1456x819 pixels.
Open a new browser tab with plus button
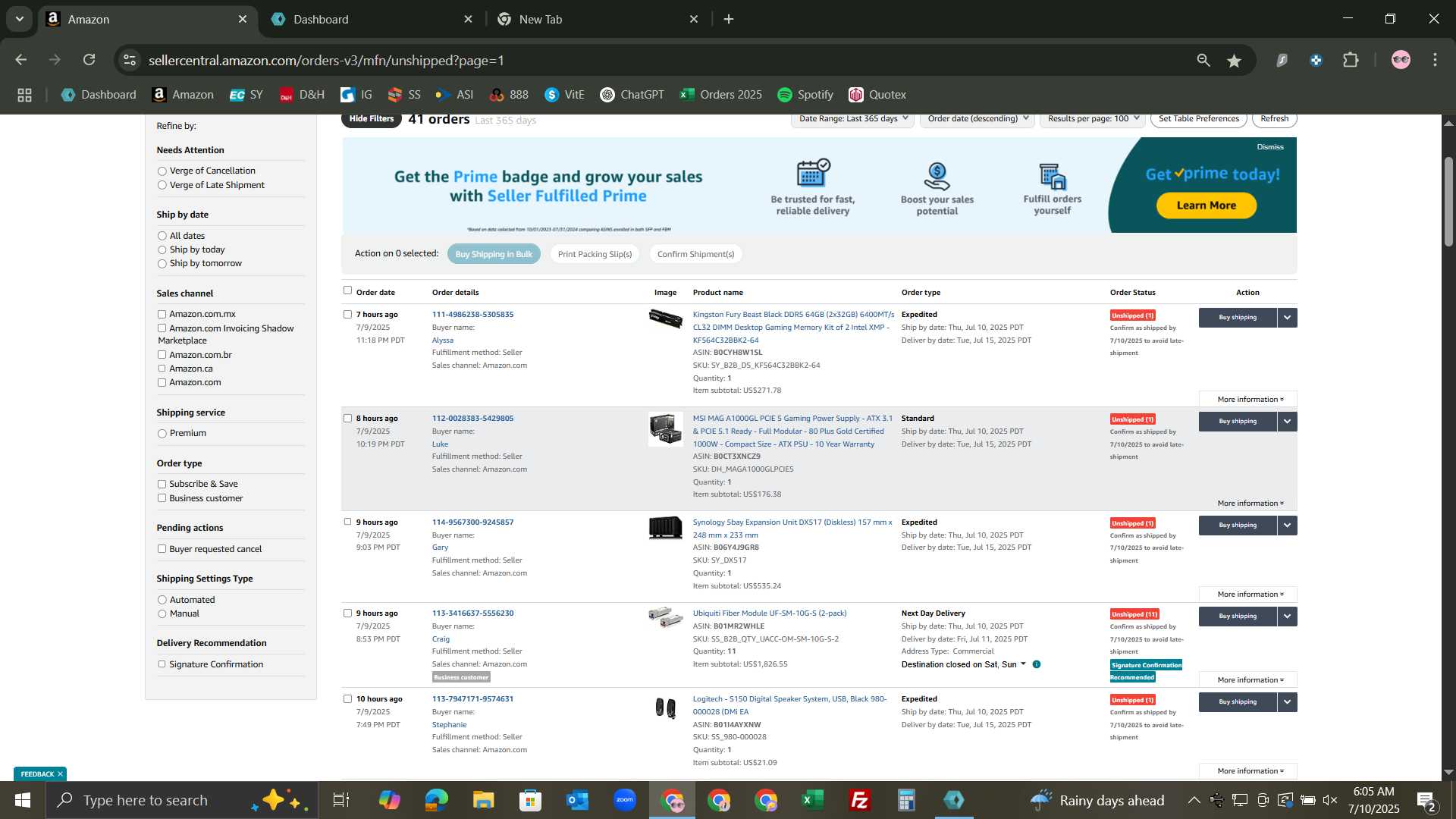(x=729, y=19)
